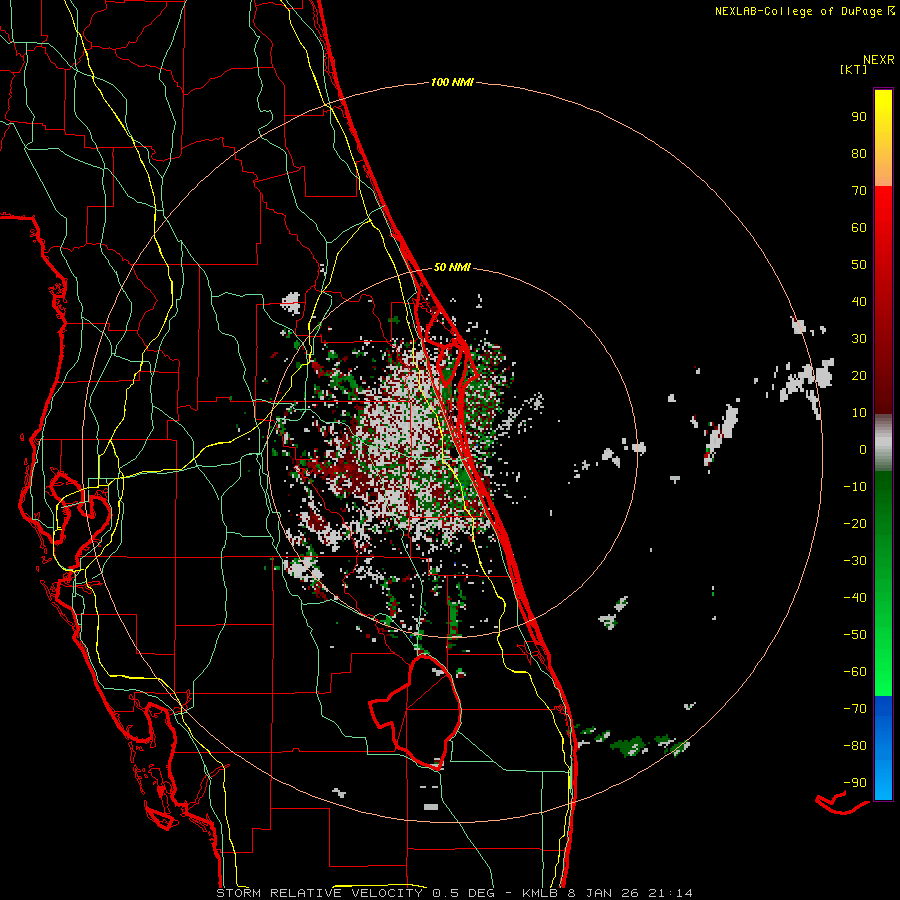
Task: Click the positive 20 scale value
Action: pyautogui.click(x=859, y=376)
